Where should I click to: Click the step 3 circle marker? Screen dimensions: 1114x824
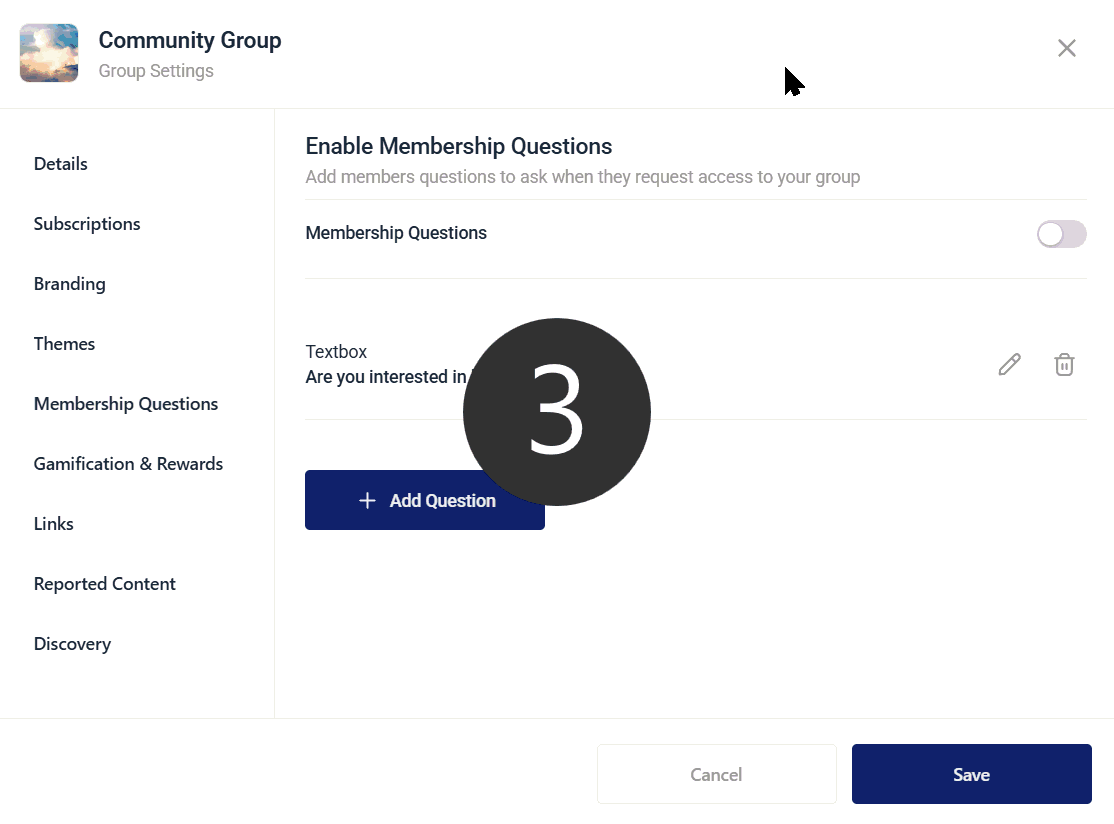(556, 412)
